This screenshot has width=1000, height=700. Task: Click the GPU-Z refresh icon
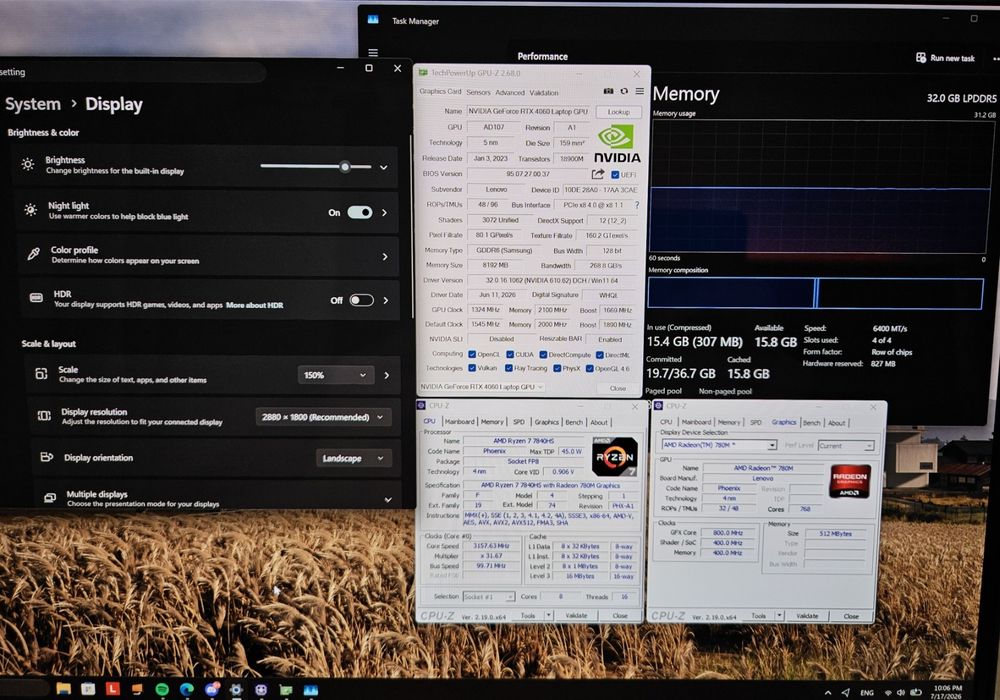(624, 91)
